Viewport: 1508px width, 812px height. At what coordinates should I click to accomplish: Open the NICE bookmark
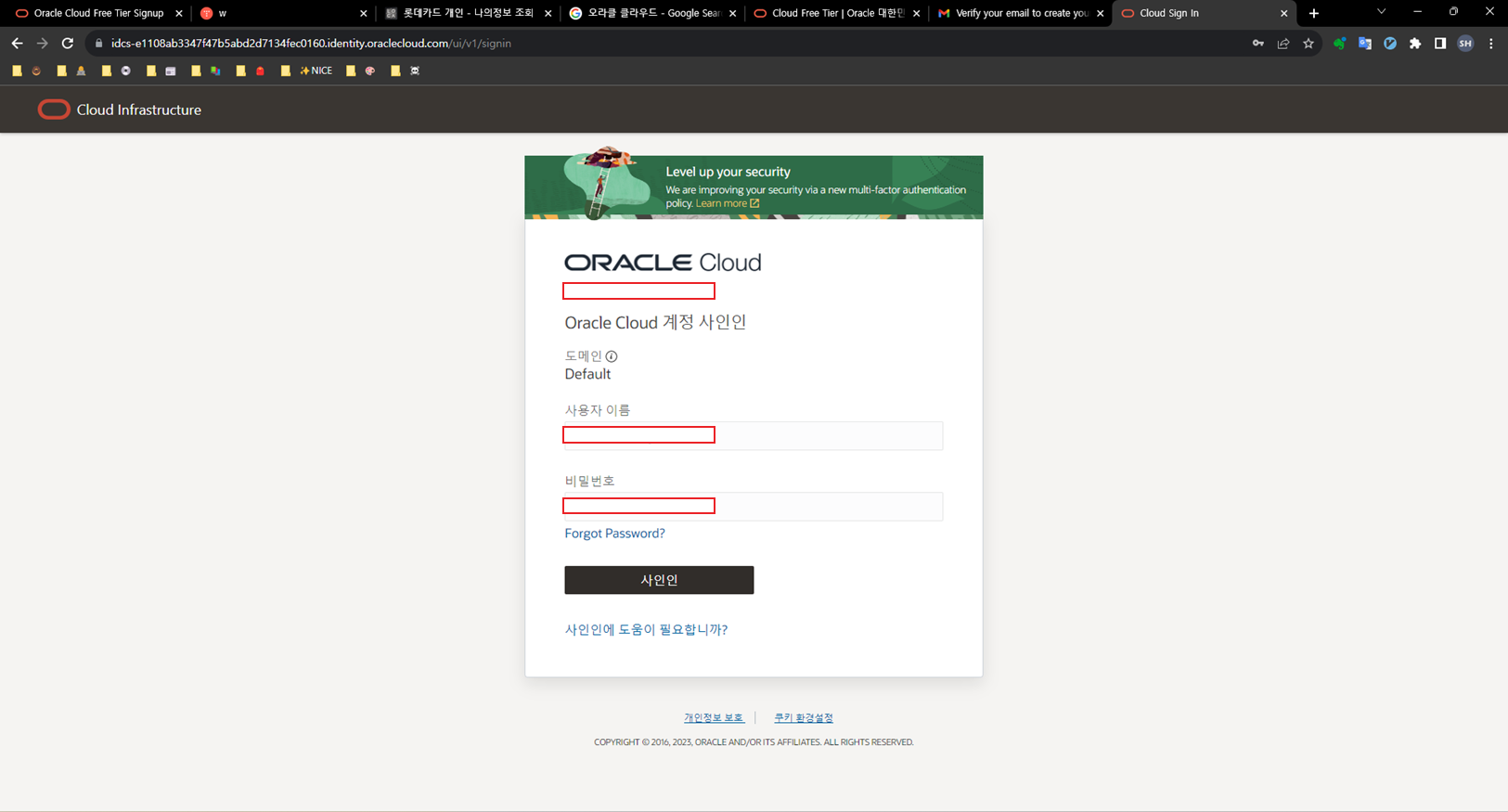coord(316,71)
